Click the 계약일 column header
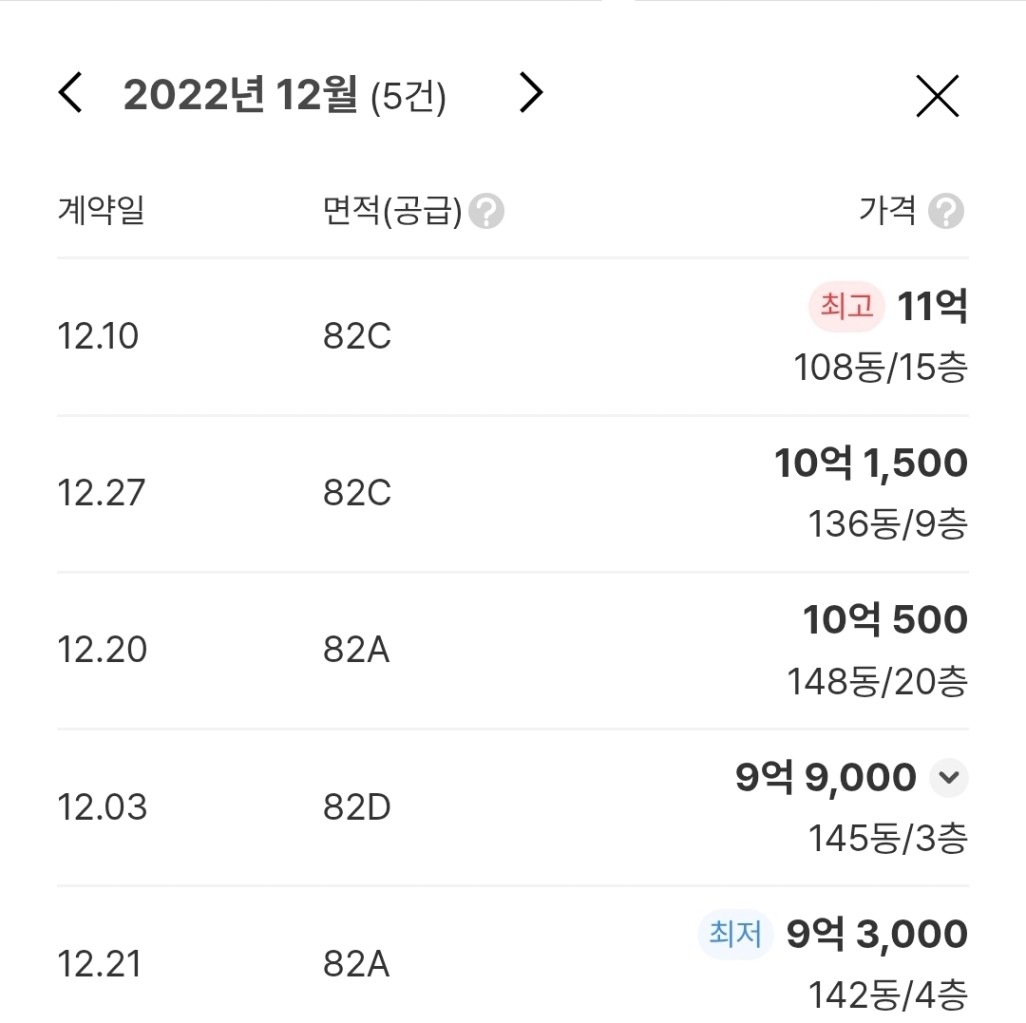 coord(101,210)
